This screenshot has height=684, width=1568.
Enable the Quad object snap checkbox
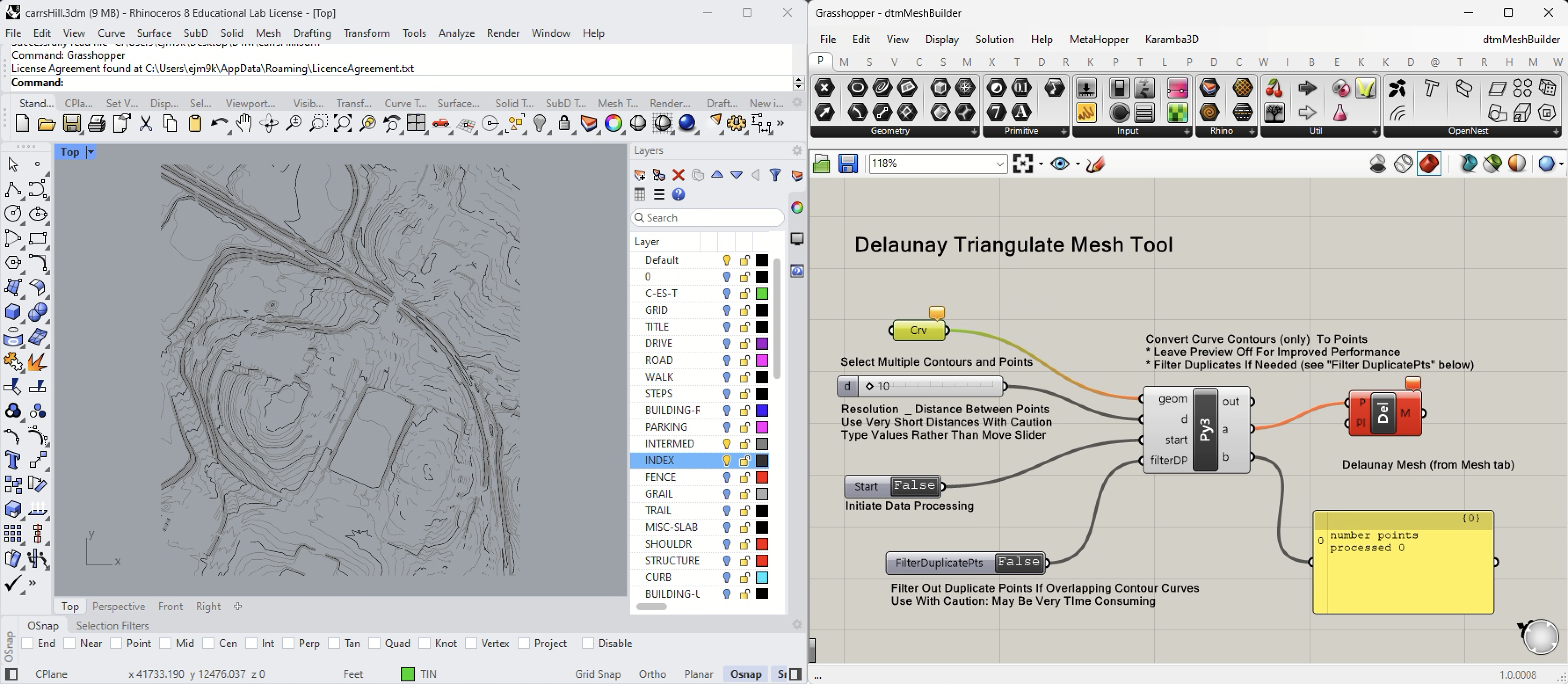click(374, 643)
